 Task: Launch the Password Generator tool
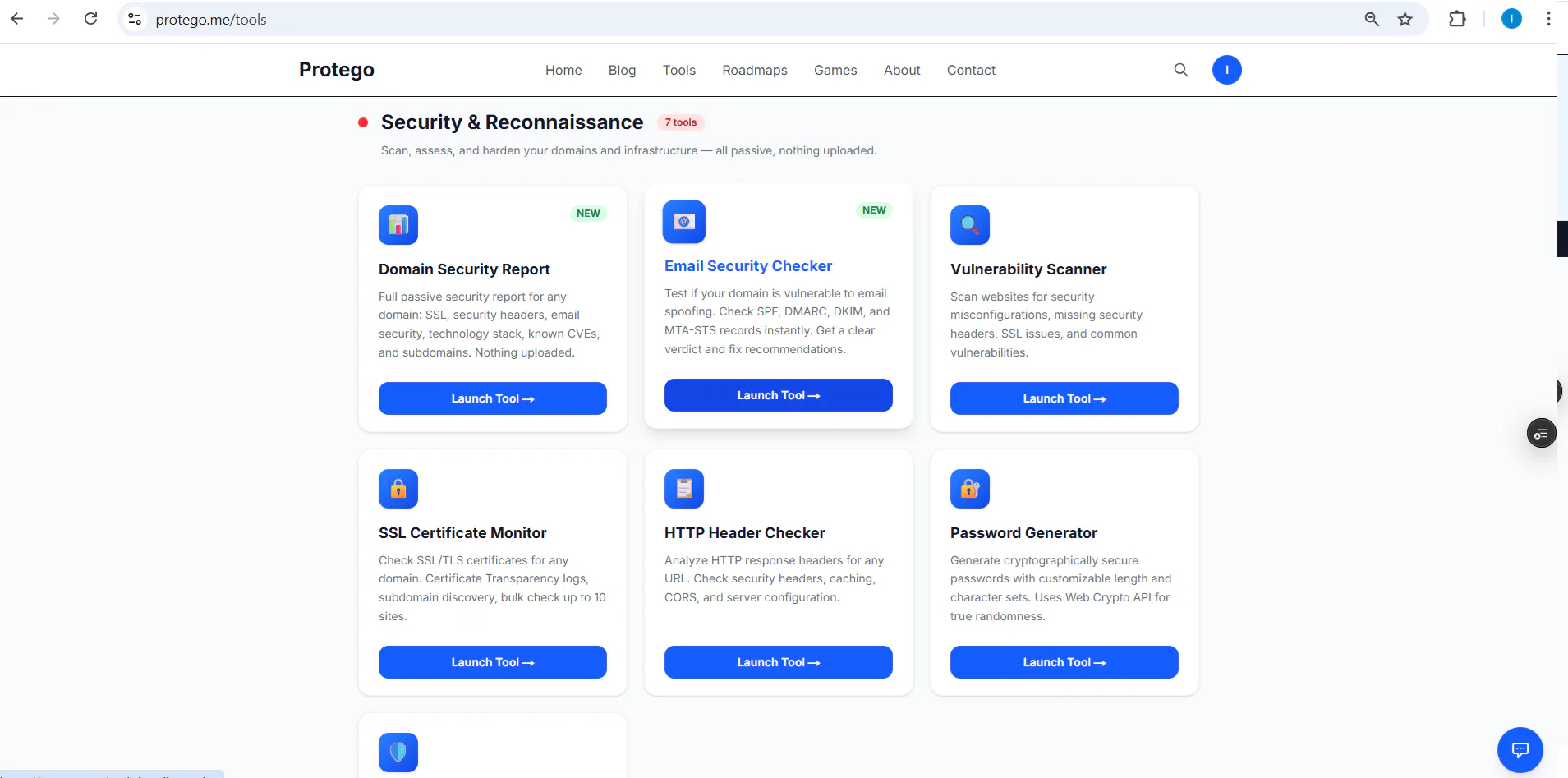(x=1064, y=662)
